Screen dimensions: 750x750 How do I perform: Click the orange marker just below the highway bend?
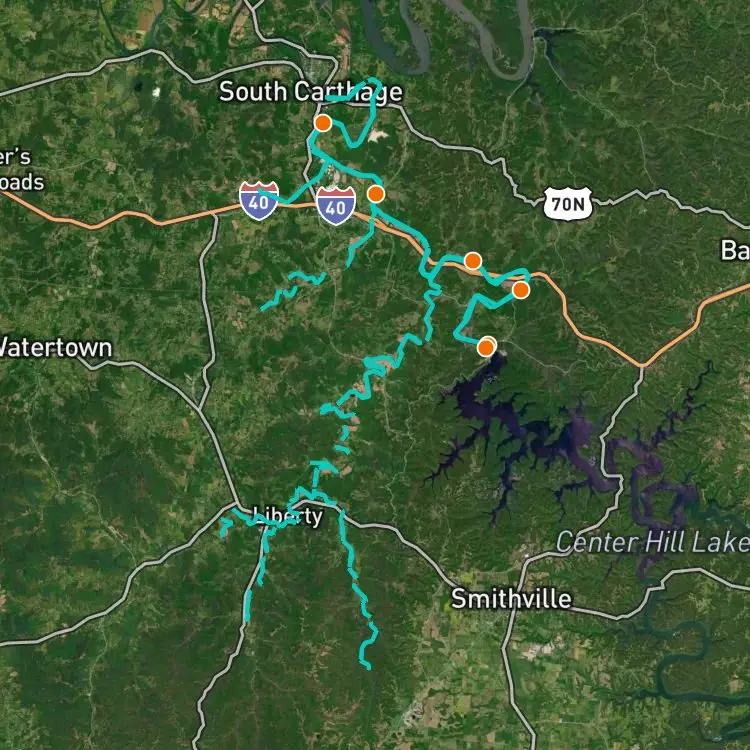[520, 289]
